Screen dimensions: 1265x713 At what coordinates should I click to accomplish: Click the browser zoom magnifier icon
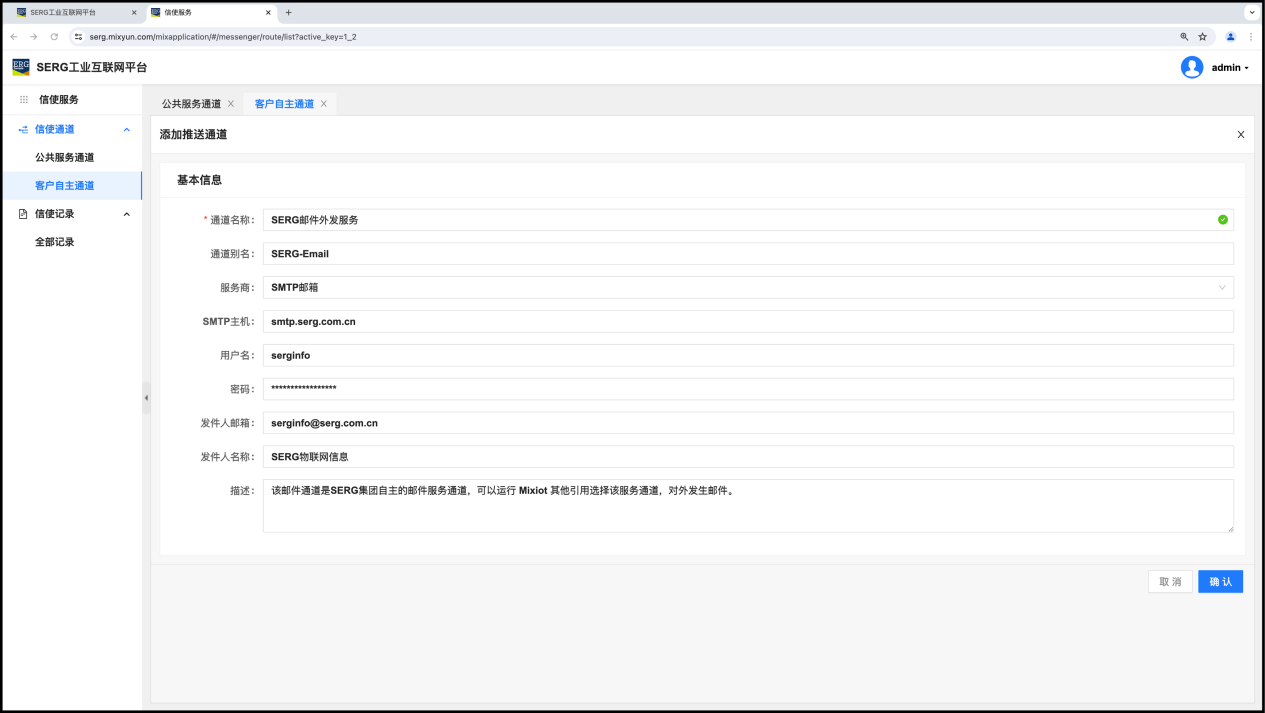click(x=1184, y=36)
